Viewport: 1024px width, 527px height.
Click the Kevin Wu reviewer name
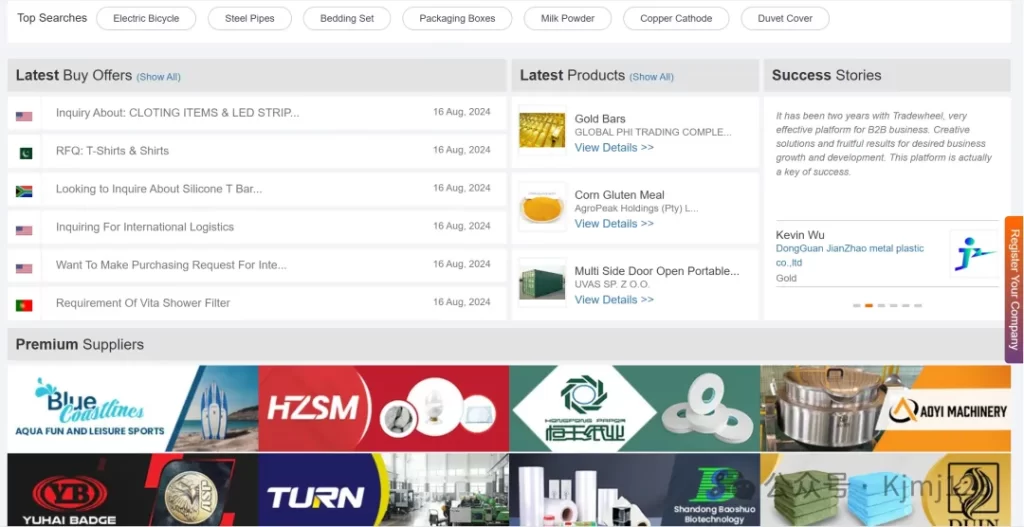[800, 235]
